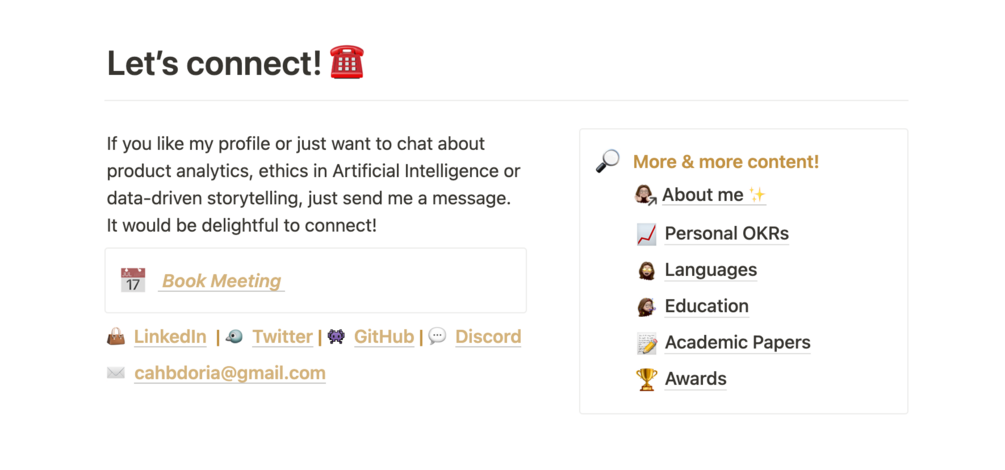1005x470 pixels.
Task: Click the speech bubble icon before Discord
Action: coord(437,337)
